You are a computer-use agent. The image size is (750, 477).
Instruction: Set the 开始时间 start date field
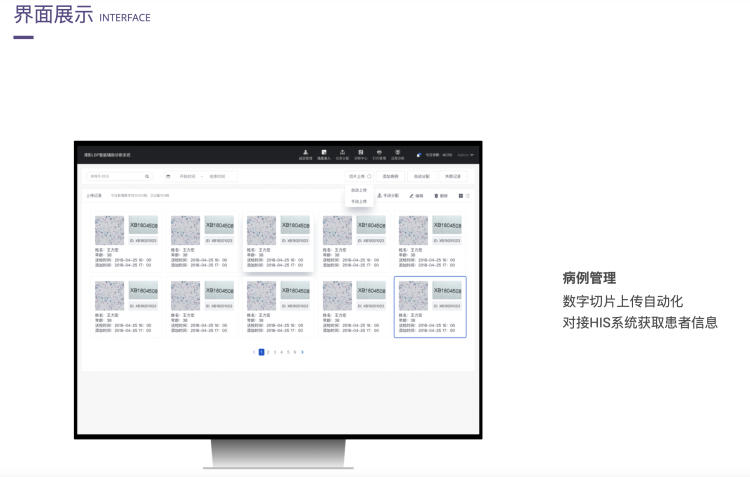(187, 177)
